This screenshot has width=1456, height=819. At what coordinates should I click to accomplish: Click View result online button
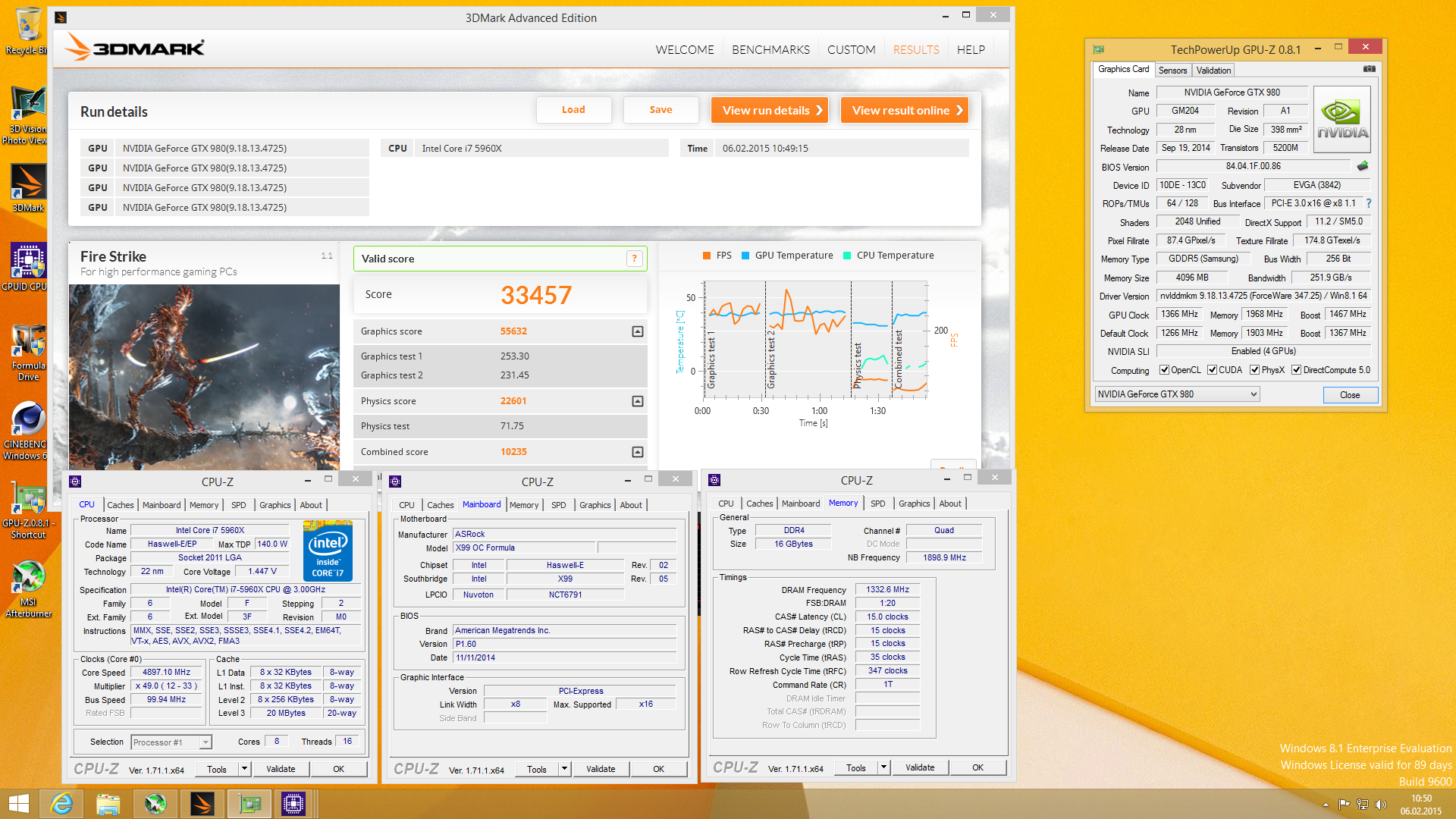coord(905,110)
